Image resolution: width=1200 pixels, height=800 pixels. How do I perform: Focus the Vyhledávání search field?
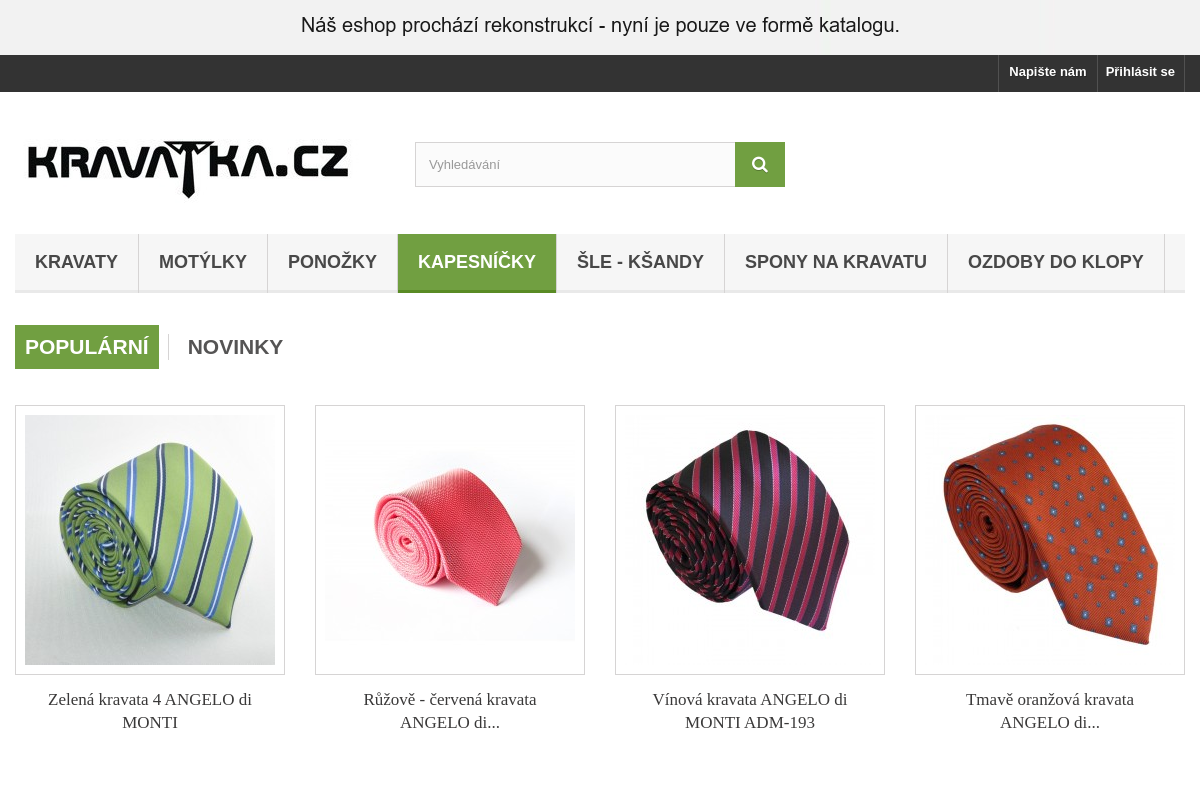coord(575,164)
